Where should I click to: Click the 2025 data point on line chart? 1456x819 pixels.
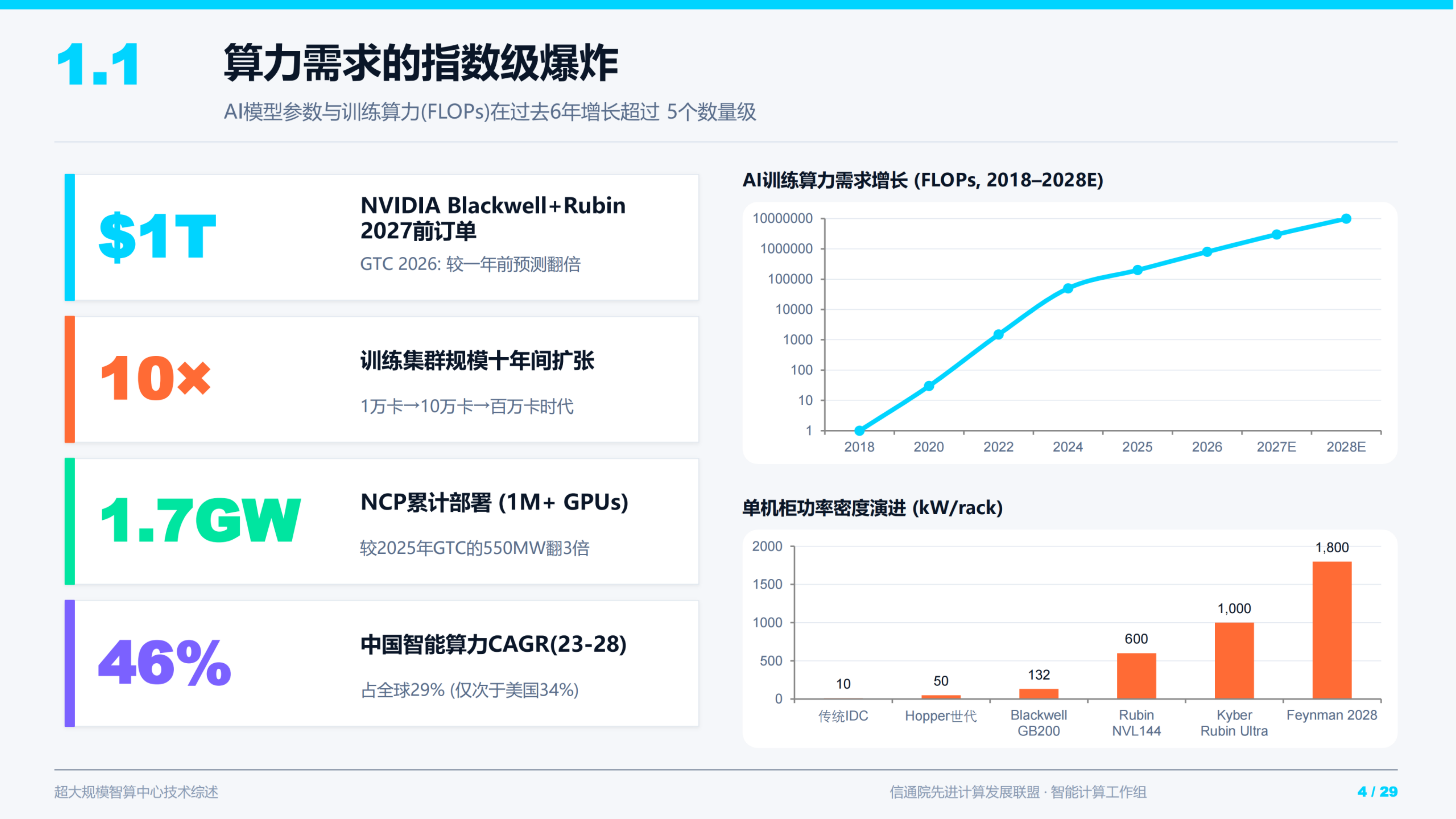(1138, 270)
